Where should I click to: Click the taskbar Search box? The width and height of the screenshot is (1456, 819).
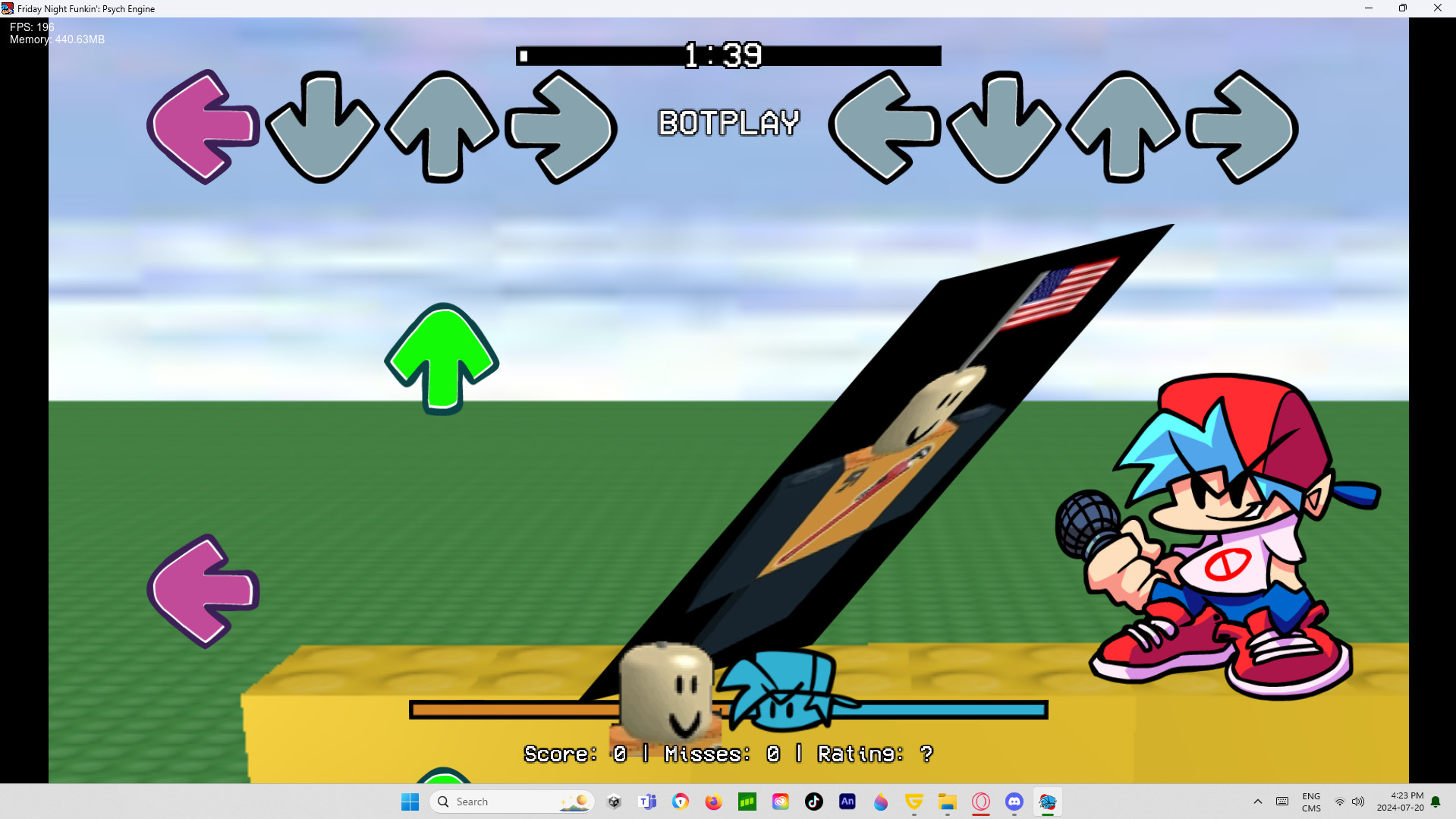click(x=511, y=802)
